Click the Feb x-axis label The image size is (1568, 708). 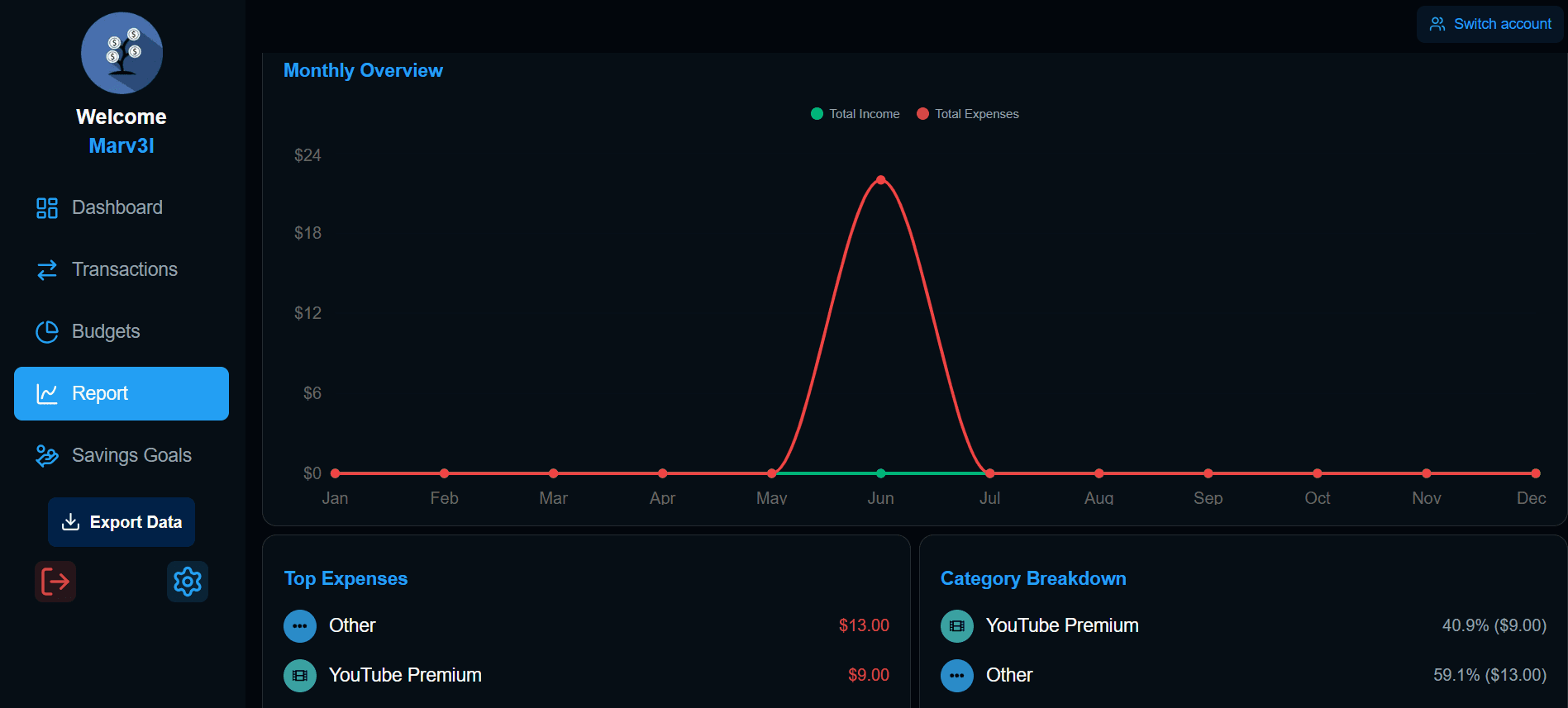pyautogui.click(x=444, y=498)
